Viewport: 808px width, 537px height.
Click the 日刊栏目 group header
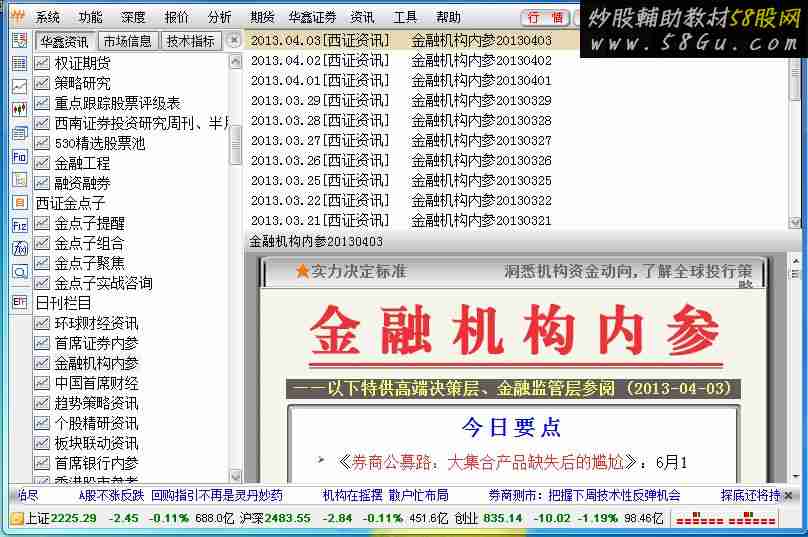click(x=63, y=304)
